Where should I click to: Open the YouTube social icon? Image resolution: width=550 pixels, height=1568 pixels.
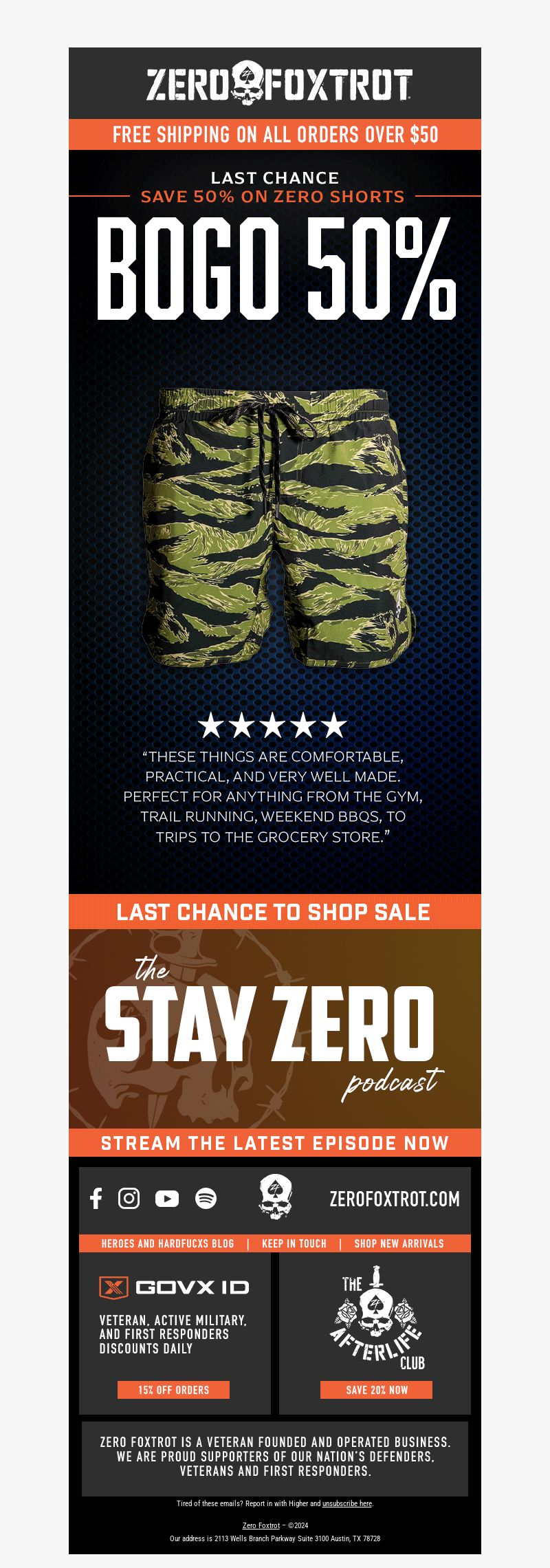167,1199
